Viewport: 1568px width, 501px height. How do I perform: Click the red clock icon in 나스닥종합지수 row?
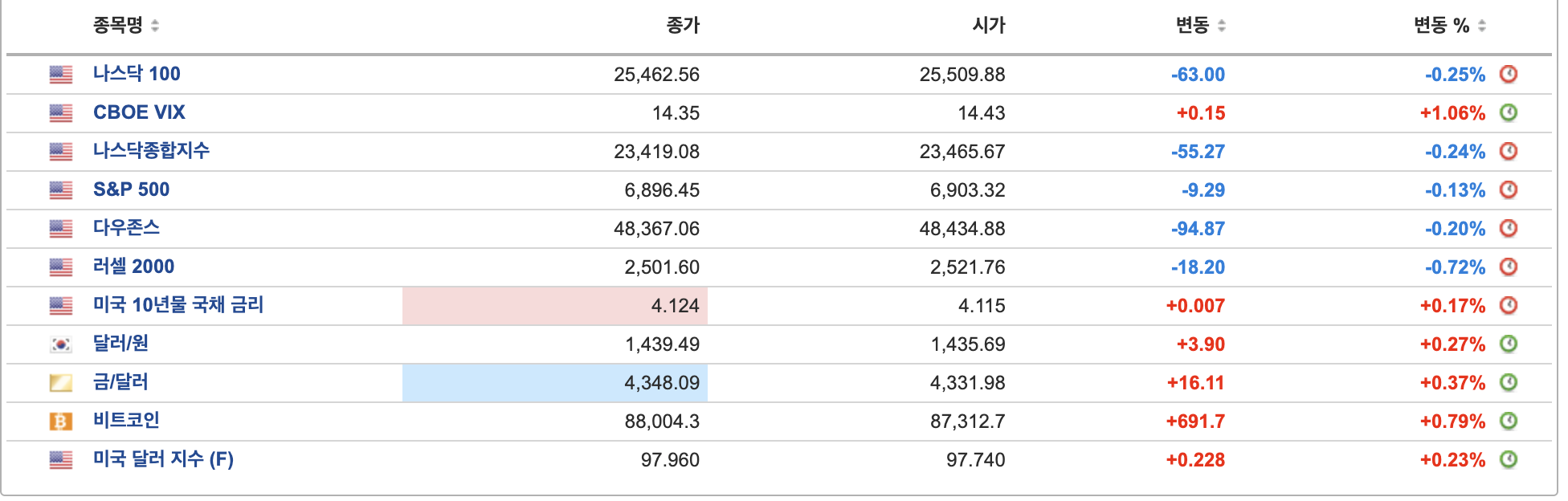[x=1509, y=151]
